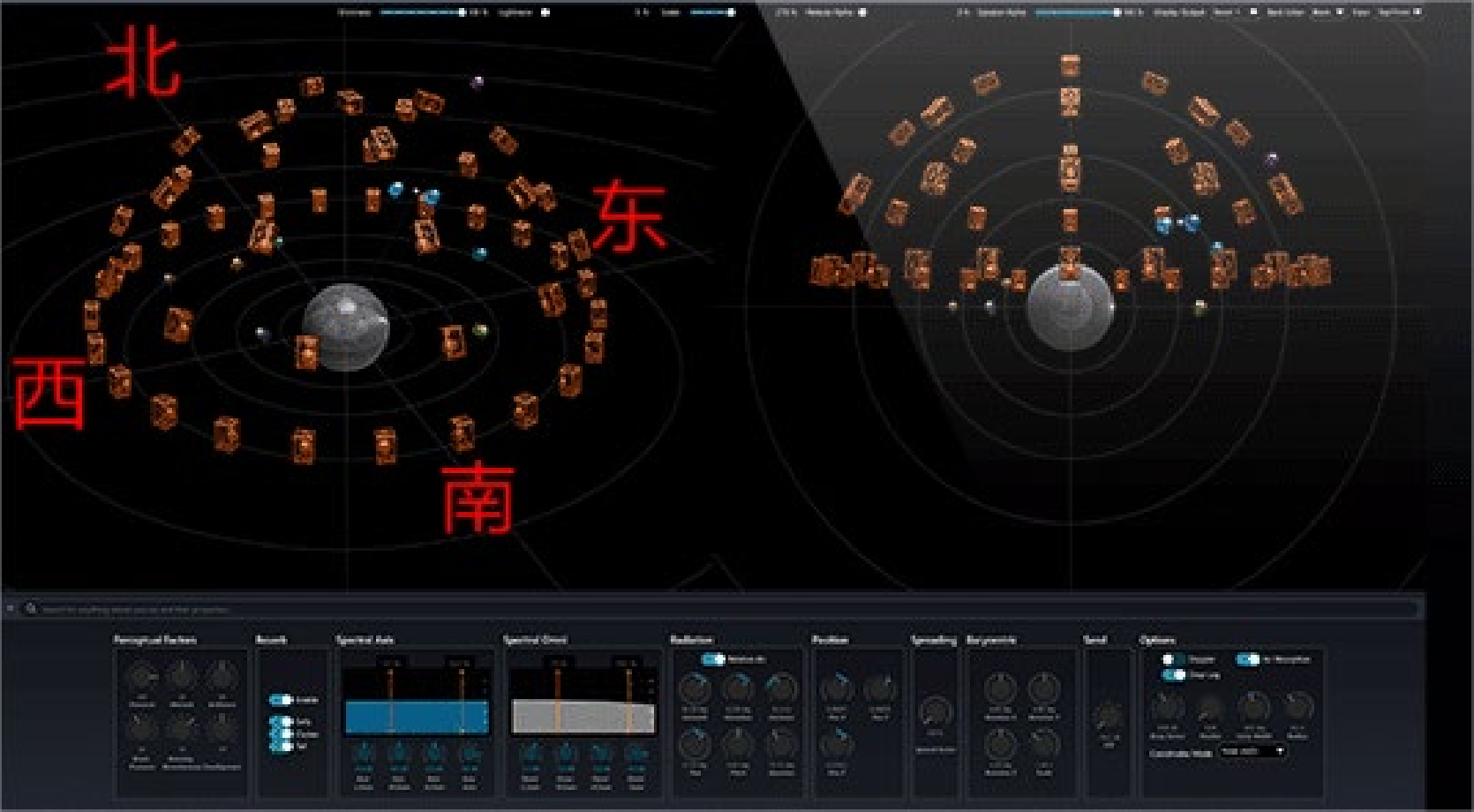Enable the Doppler option switch
Viewport: 1474px width, 812px height.
click(1173, 659)
